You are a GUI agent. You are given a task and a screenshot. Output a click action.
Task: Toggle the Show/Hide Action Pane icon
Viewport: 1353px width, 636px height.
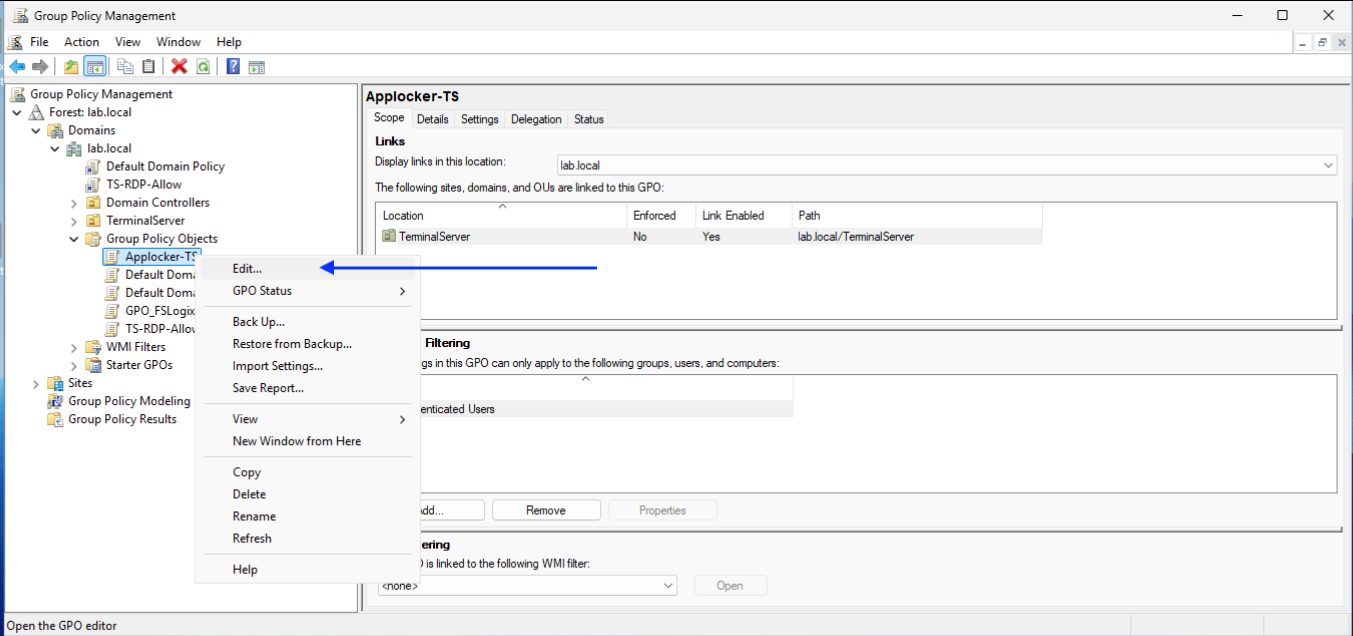(257, 67)
